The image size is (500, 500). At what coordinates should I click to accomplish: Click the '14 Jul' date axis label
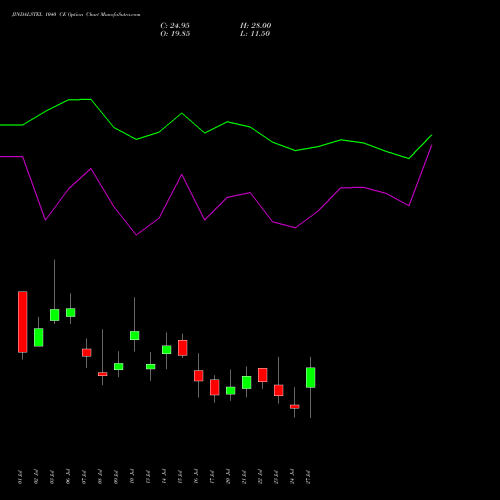pos(164,477)
